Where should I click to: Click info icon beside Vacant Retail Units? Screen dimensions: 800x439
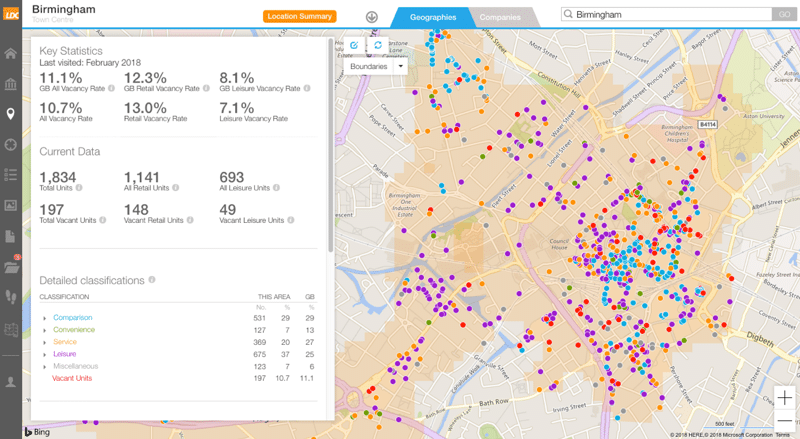pos(190,220)
